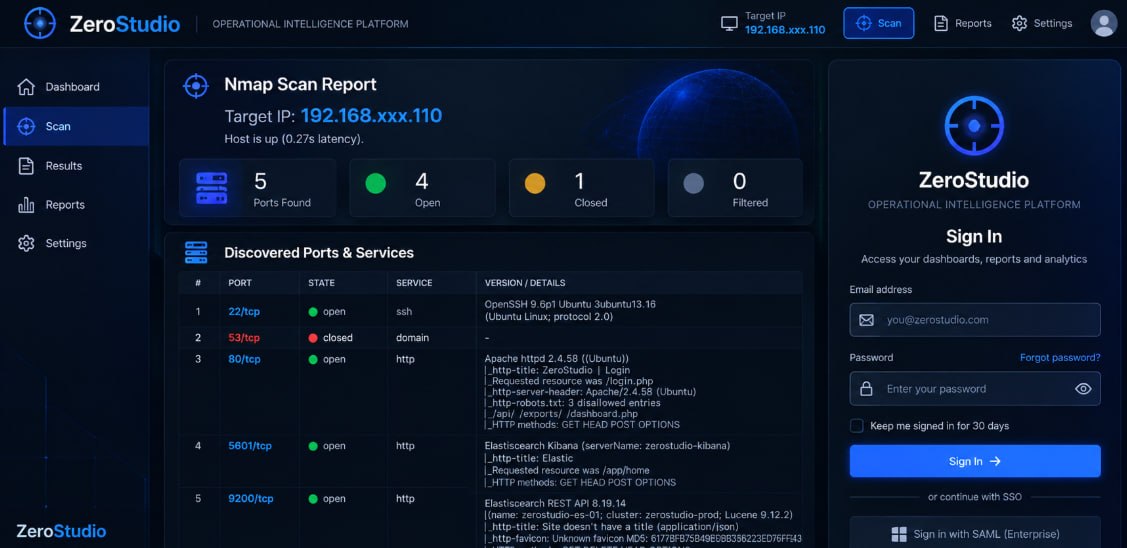
Task: Click the Dashboard home icon in sidebar
Action: pyautogui.click(x=26, y=87)
